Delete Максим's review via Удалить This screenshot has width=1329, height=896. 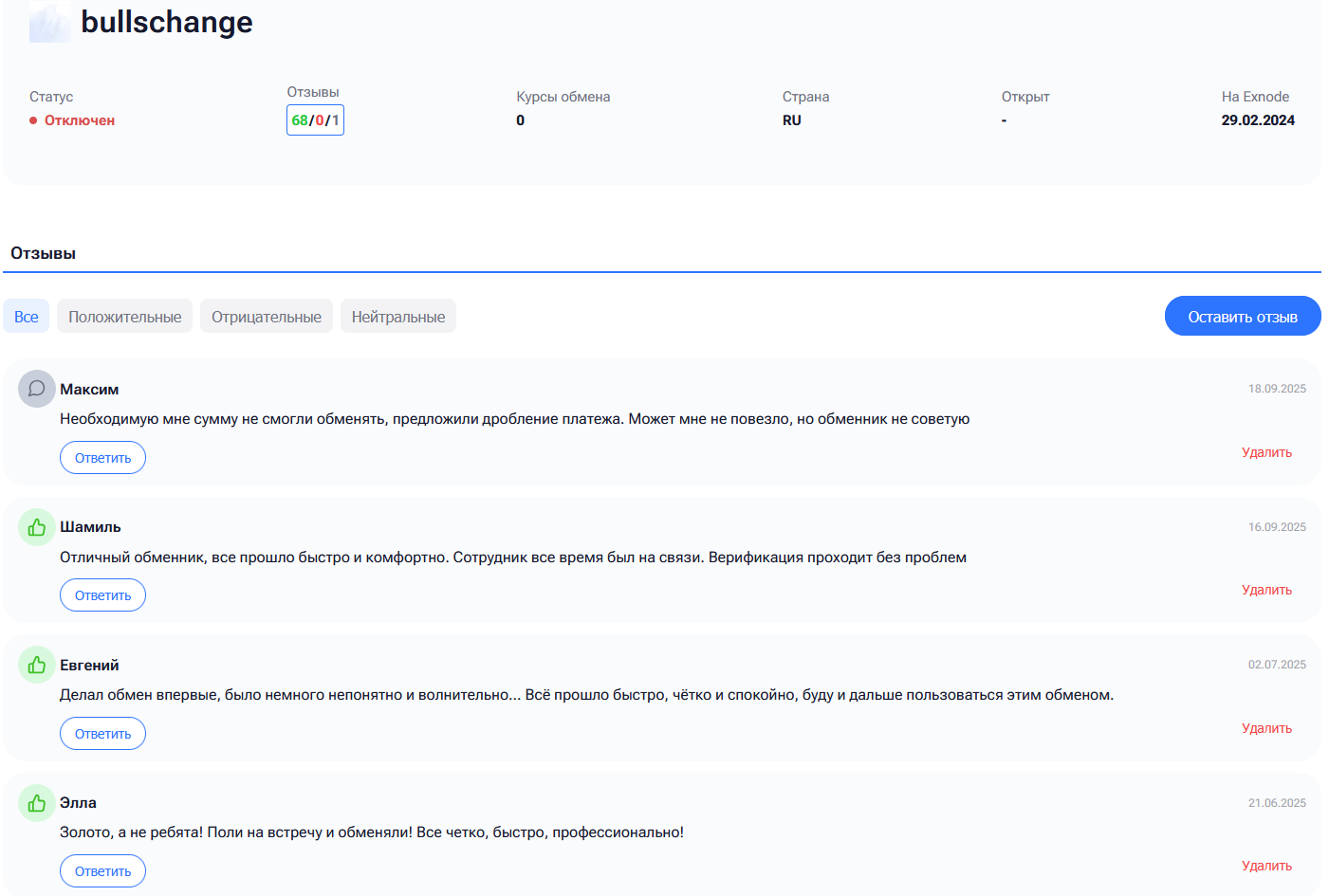coord(1266,452)
